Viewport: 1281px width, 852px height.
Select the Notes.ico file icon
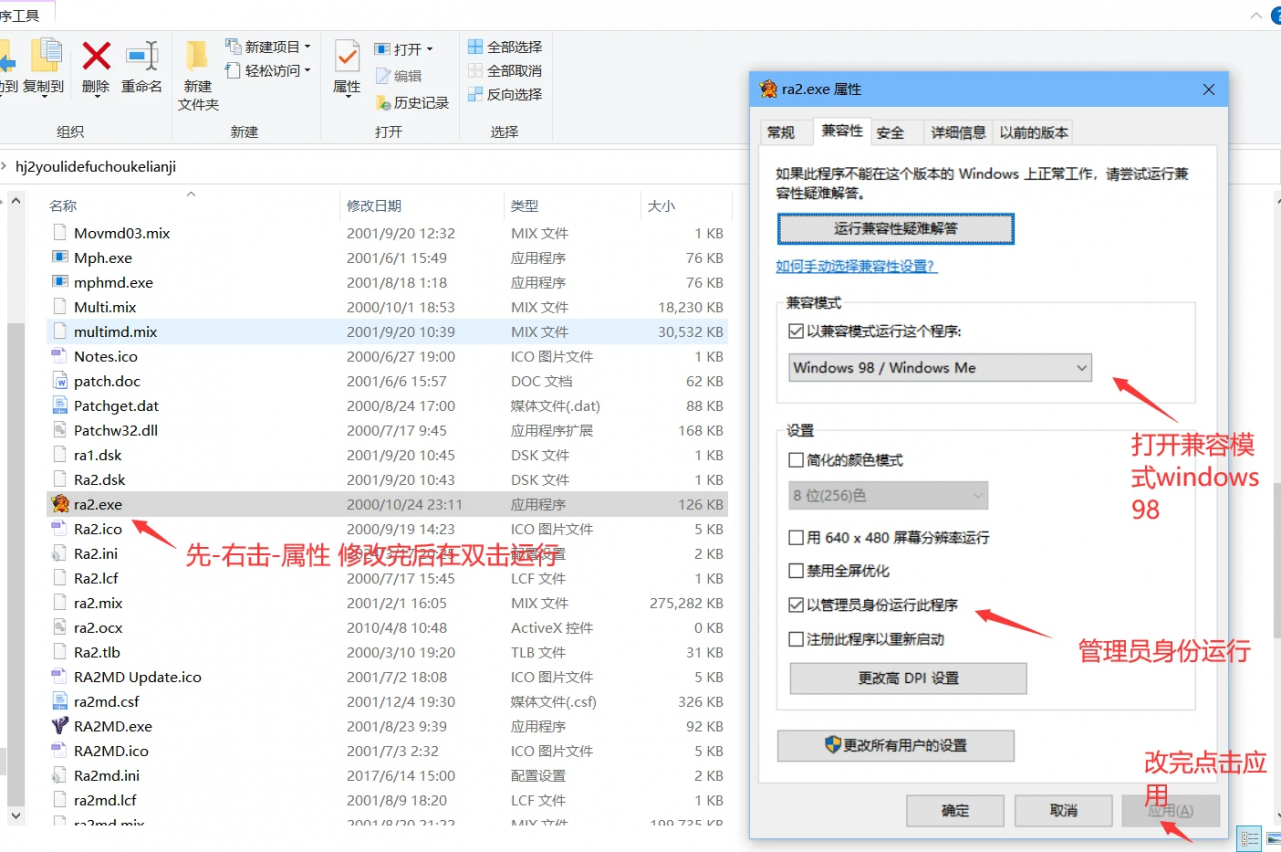point(60,356)
